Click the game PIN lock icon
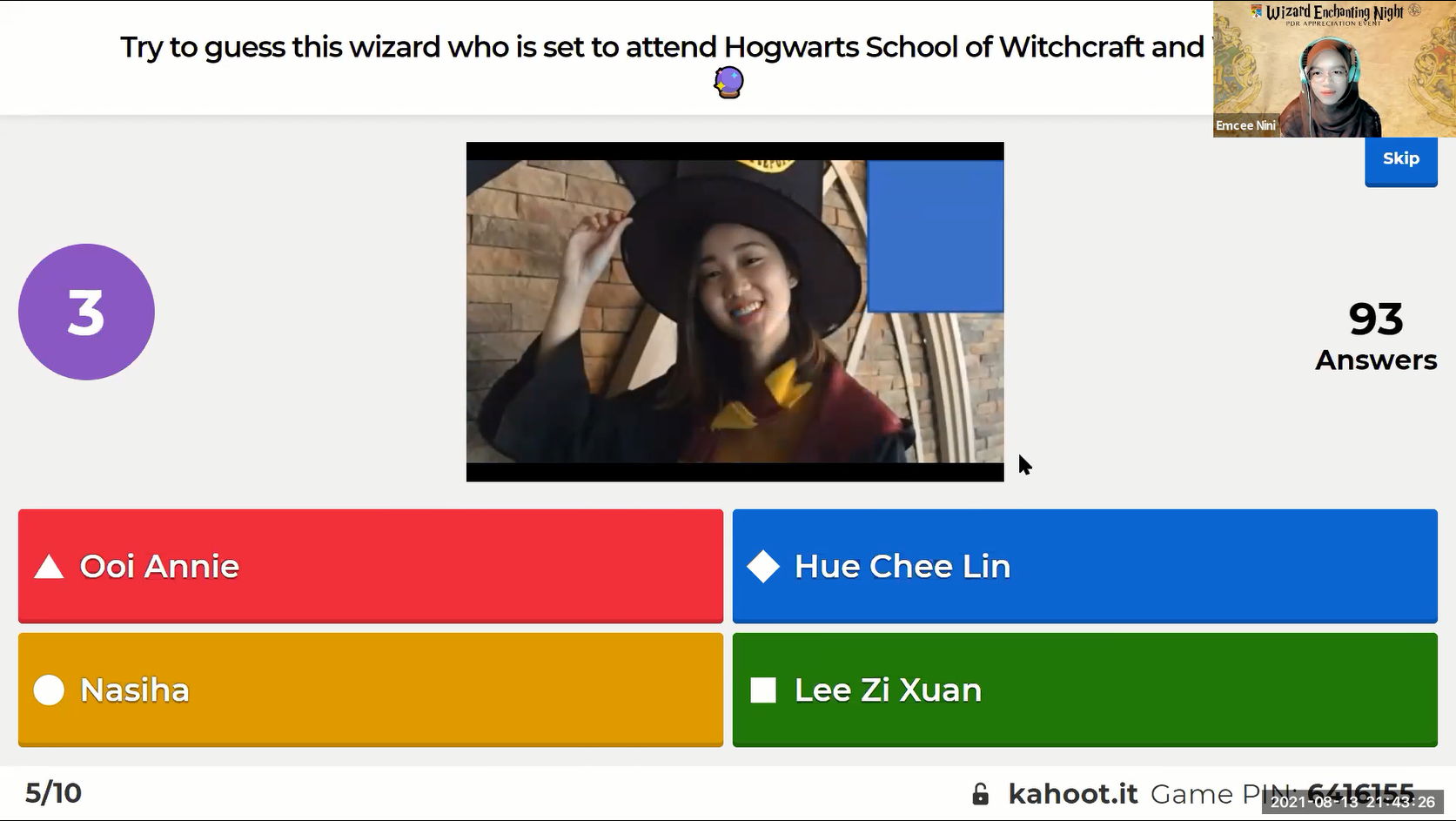Image resolution: width=1456 pixels, height=821 pixels. (x=980, y=794)
